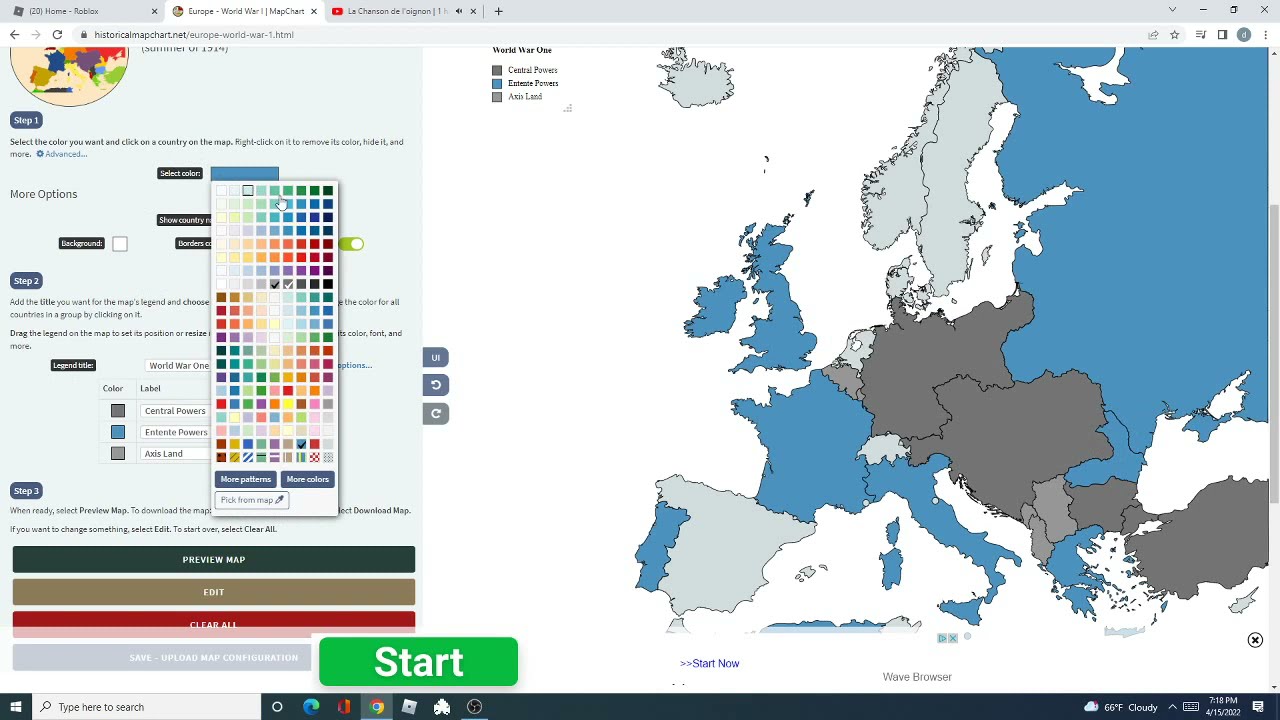Open Cortana circle icon on taskbar
The height and width of the screenshot is (720, 1280).
pos(277,707)
